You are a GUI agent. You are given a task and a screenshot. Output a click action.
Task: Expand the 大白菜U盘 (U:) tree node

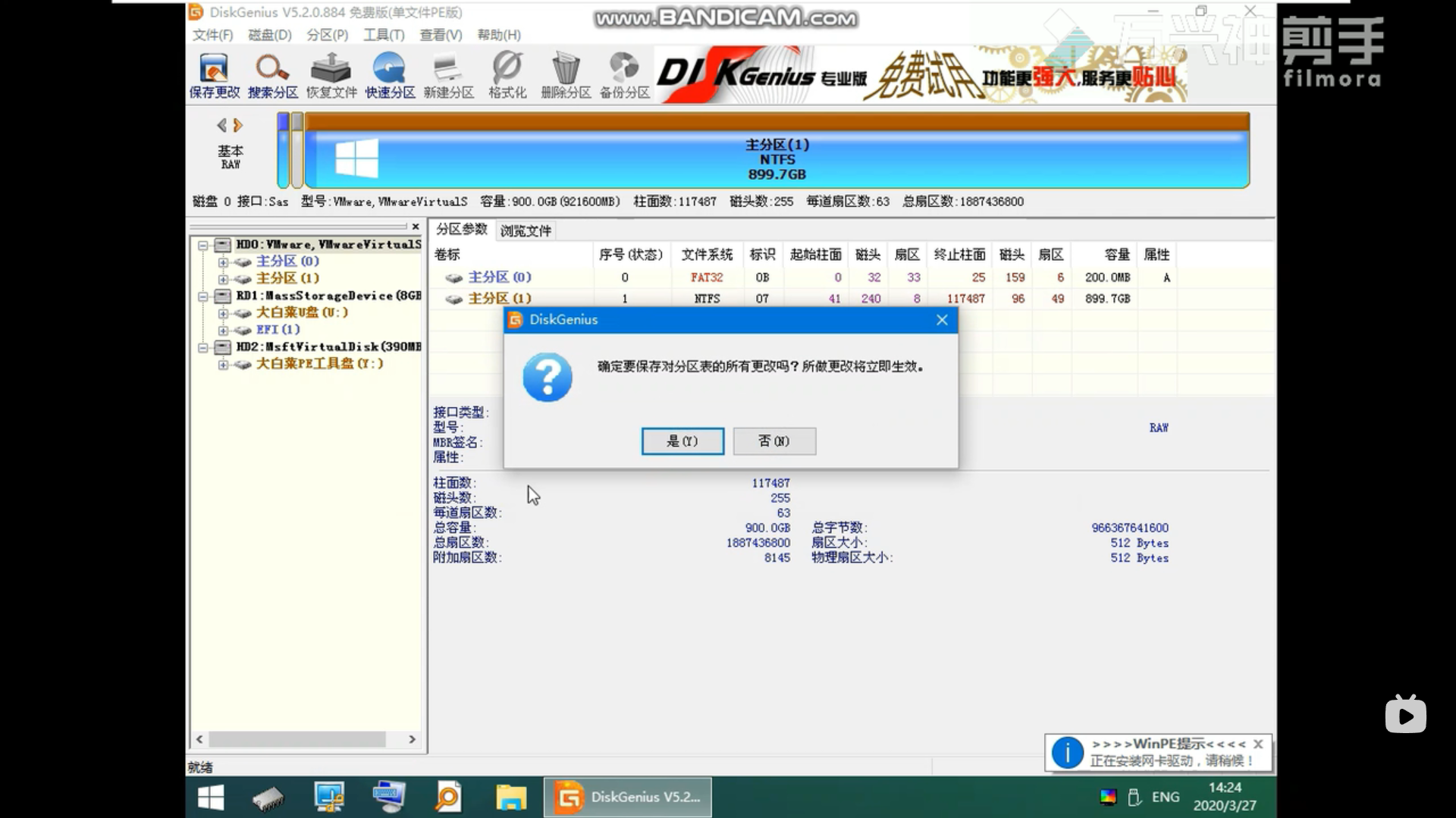[x=223, y=313]
